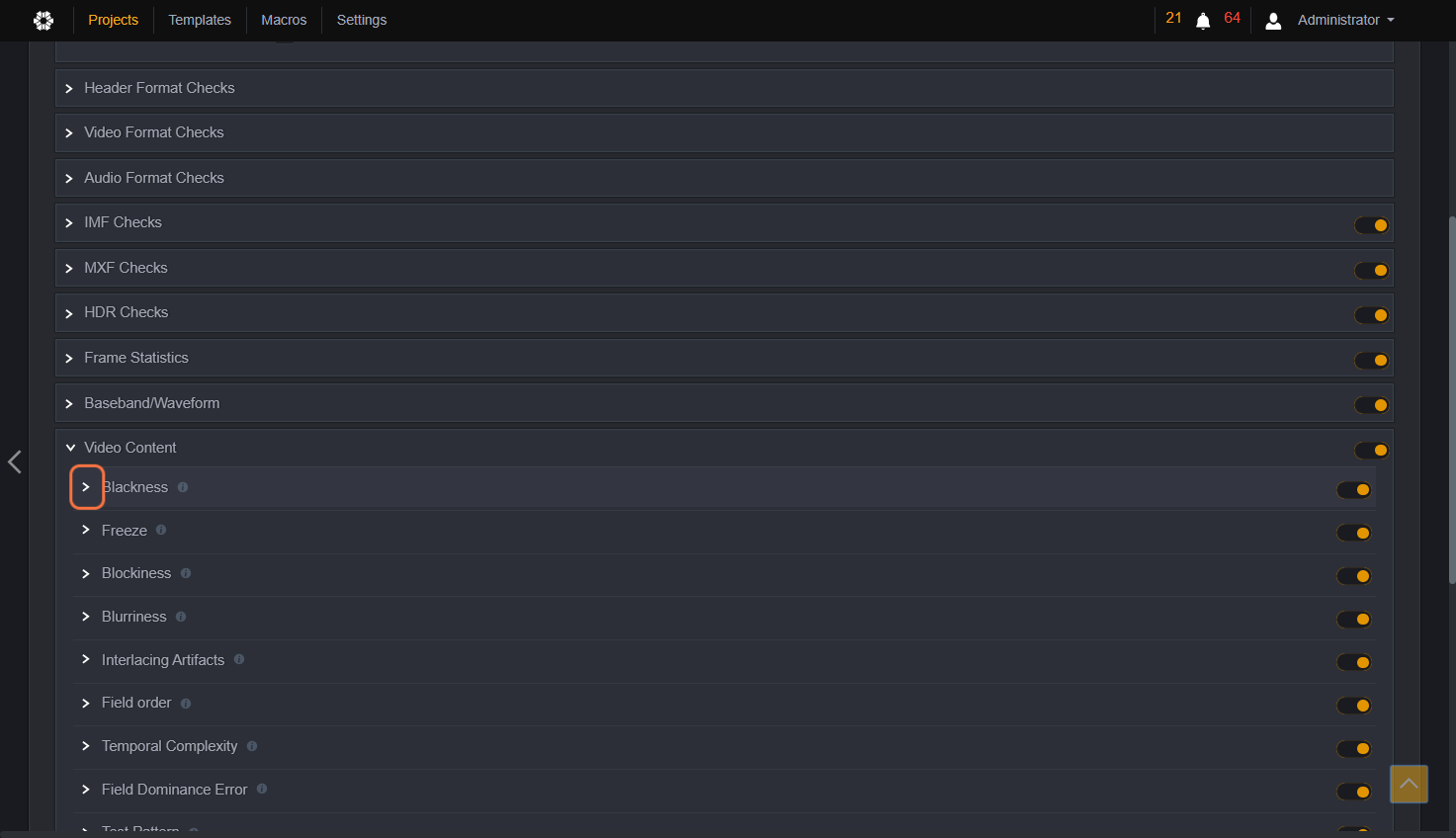1456x838 pixels.
Task: Toggle the Blockiness check switch
Action: tap(1354, 576)
